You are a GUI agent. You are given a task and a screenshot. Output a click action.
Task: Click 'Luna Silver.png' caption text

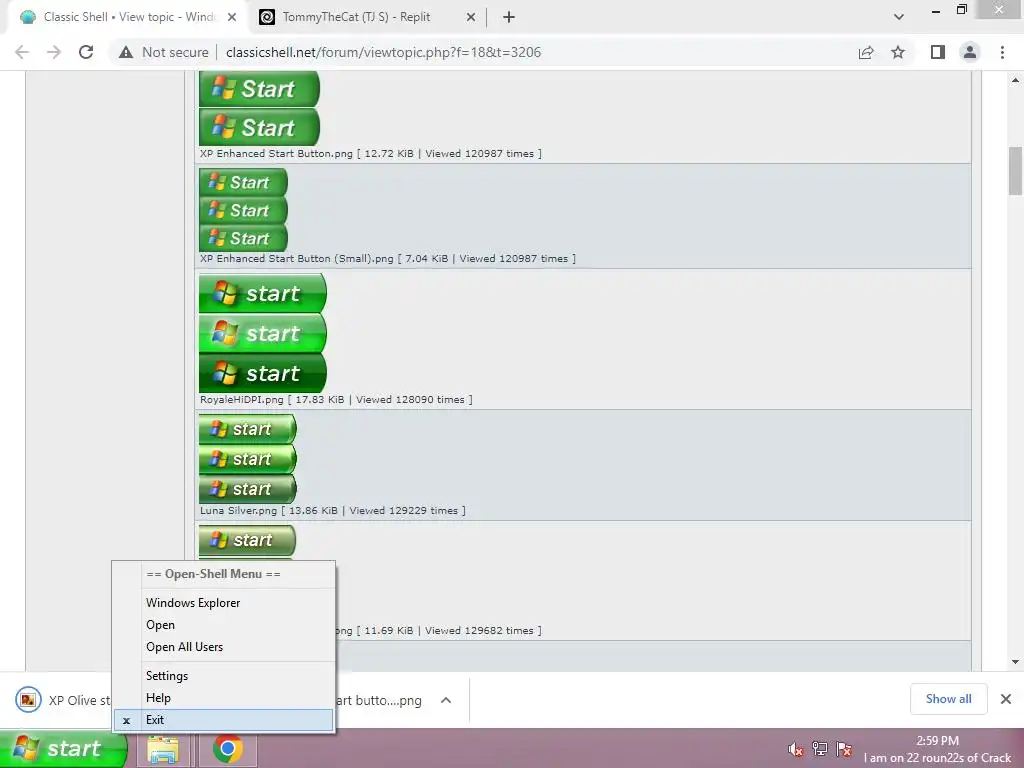[238, 511]
